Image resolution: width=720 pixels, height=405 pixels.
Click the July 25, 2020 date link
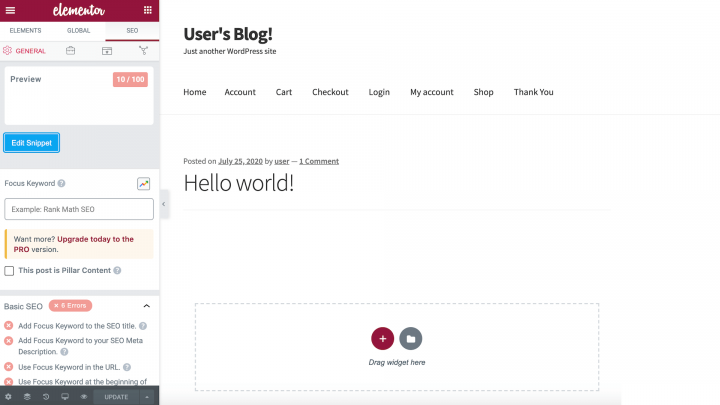point(240,161)
